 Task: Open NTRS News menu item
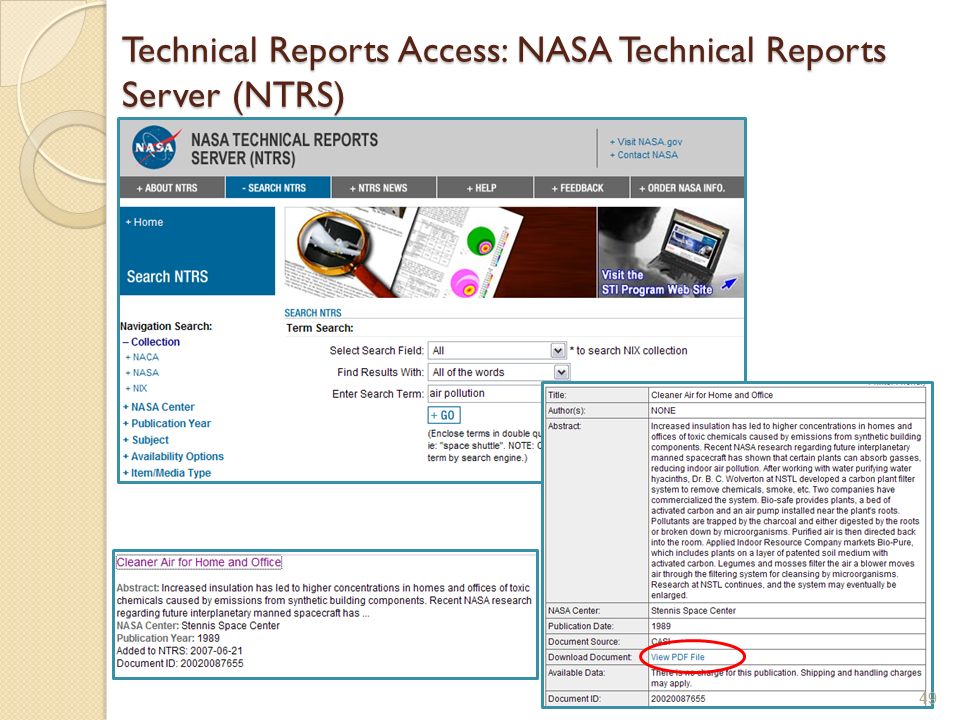tap(383, 188)
